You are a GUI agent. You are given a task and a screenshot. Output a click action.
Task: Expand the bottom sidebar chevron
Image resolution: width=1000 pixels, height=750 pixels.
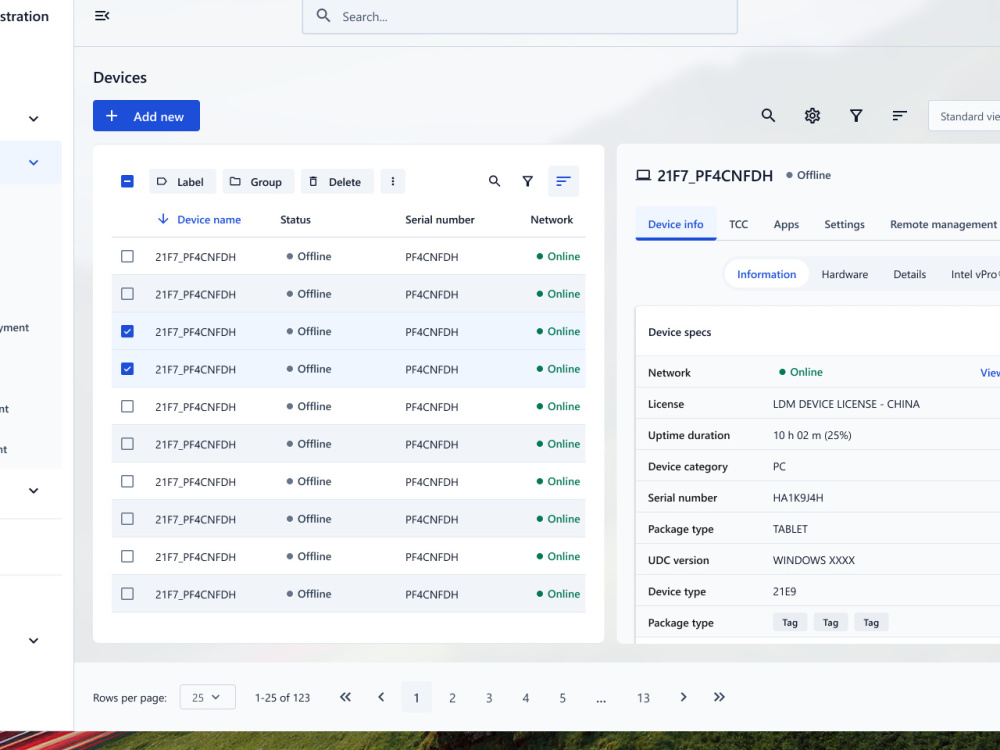click(34, 640)
